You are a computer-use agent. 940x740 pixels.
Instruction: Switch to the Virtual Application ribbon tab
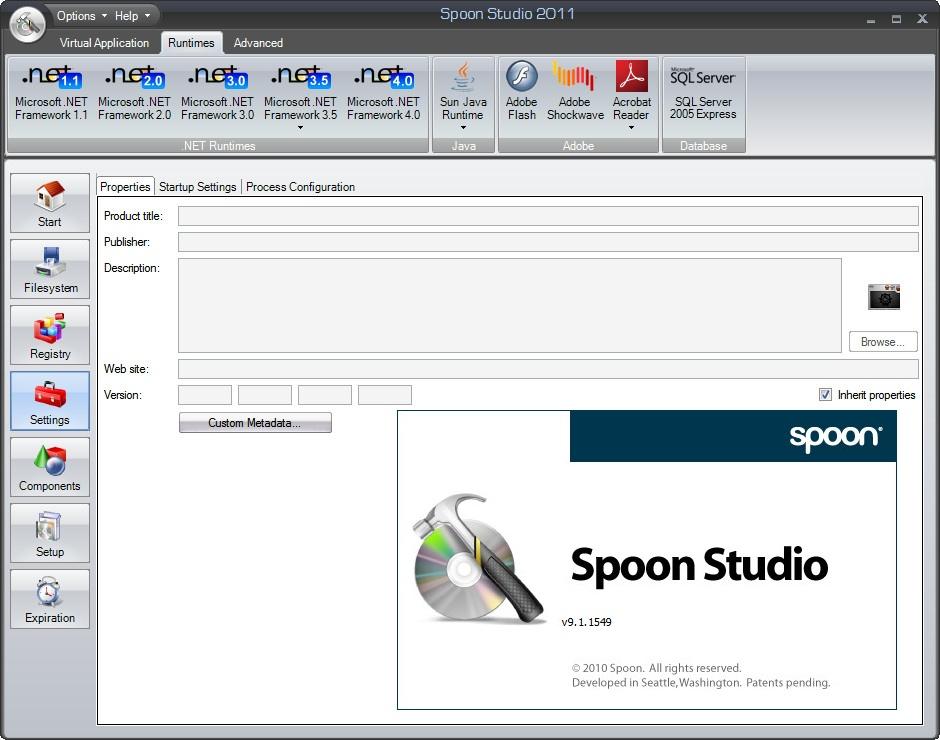coord(104,43)
